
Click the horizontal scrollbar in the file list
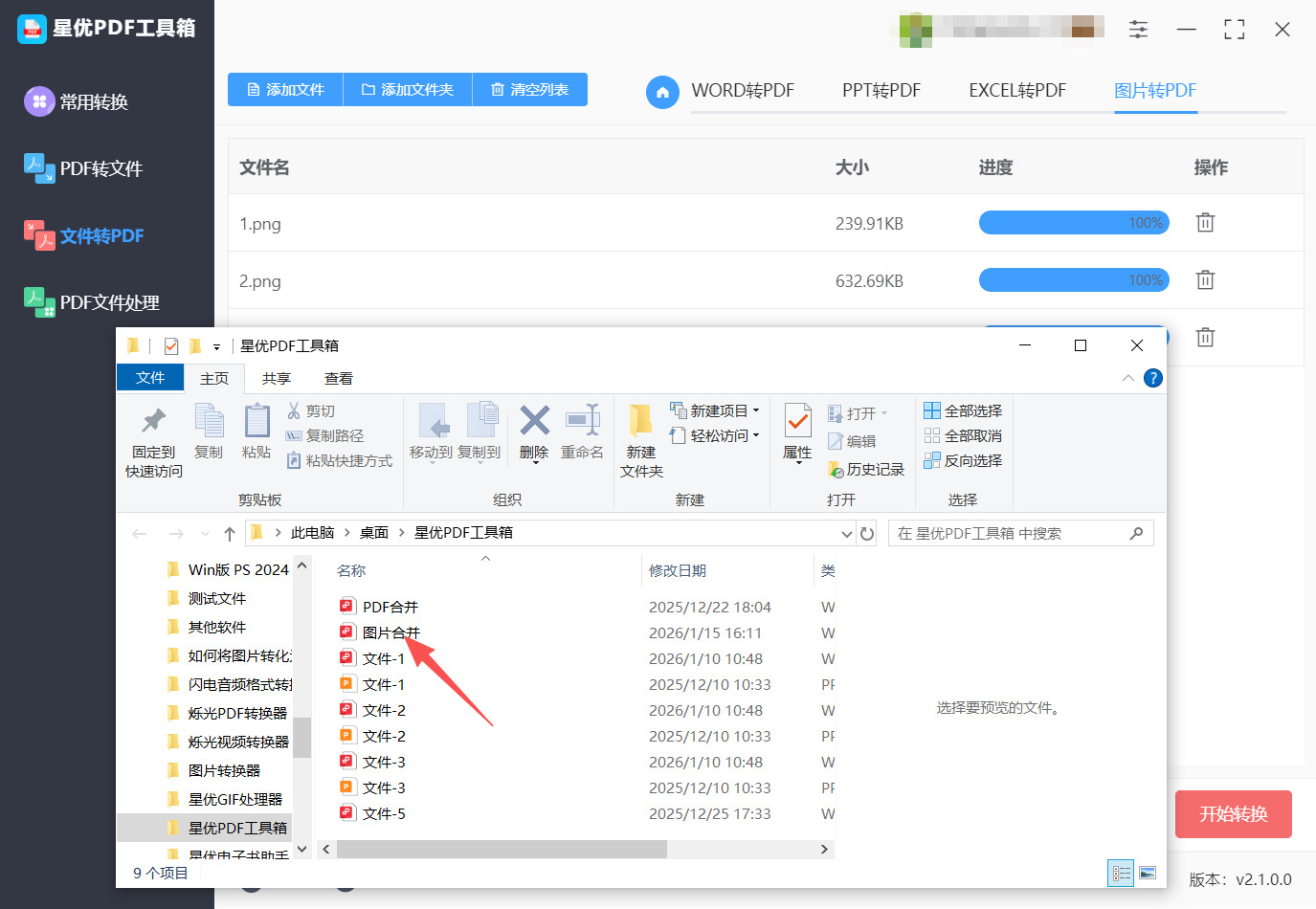click(x=502, y=850)
